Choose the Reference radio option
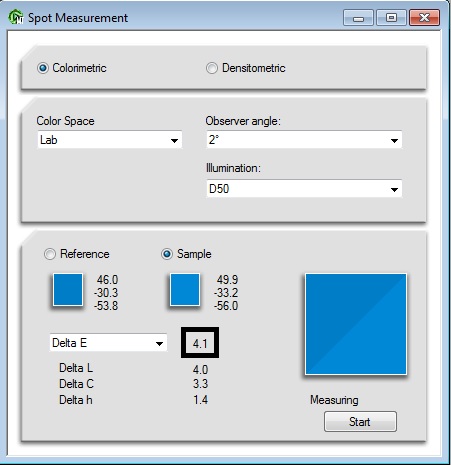The width and height of the screenshot is (451, 465). [50, 254]
